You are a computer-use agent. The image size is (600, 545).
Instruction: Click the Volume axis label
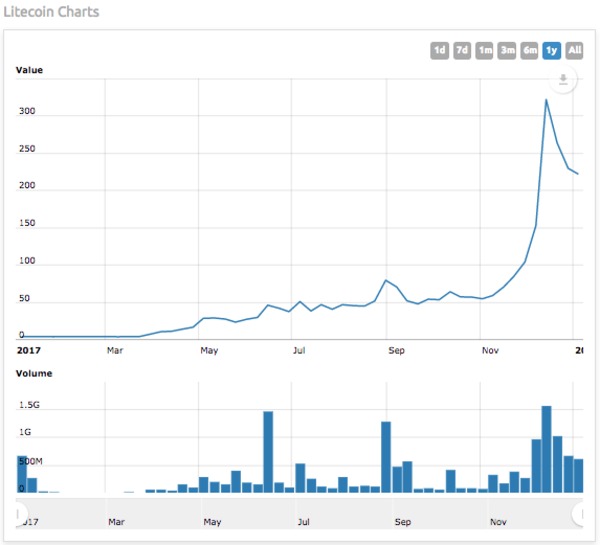(x=34, y=373)
